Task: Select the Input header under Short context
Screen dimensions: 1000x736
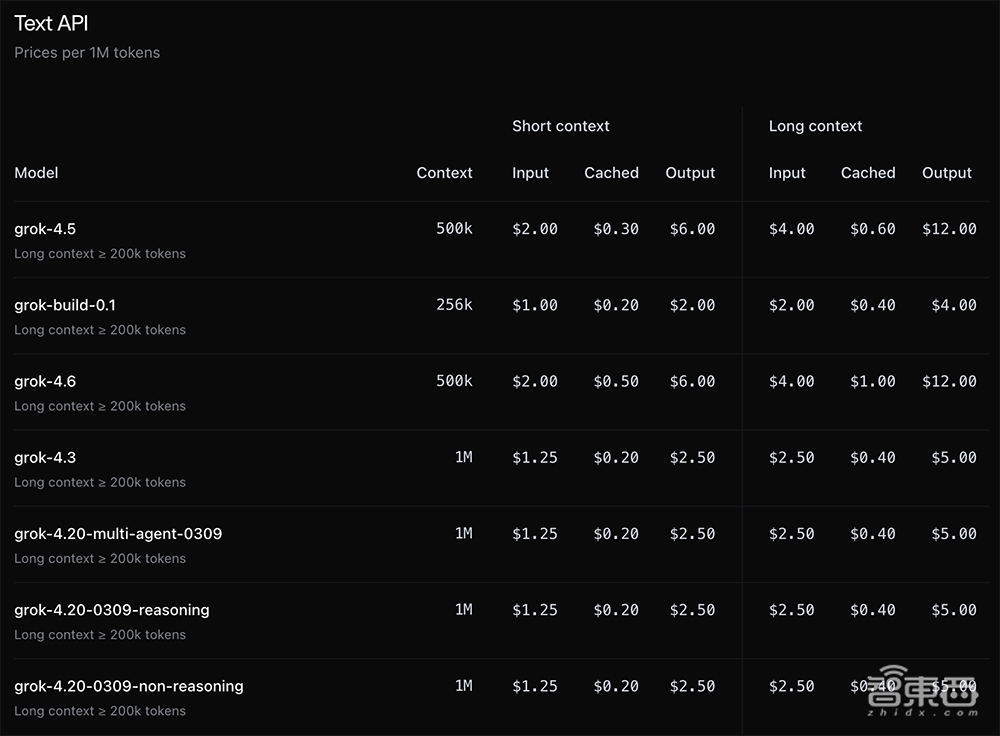Action: click(531, 173)
